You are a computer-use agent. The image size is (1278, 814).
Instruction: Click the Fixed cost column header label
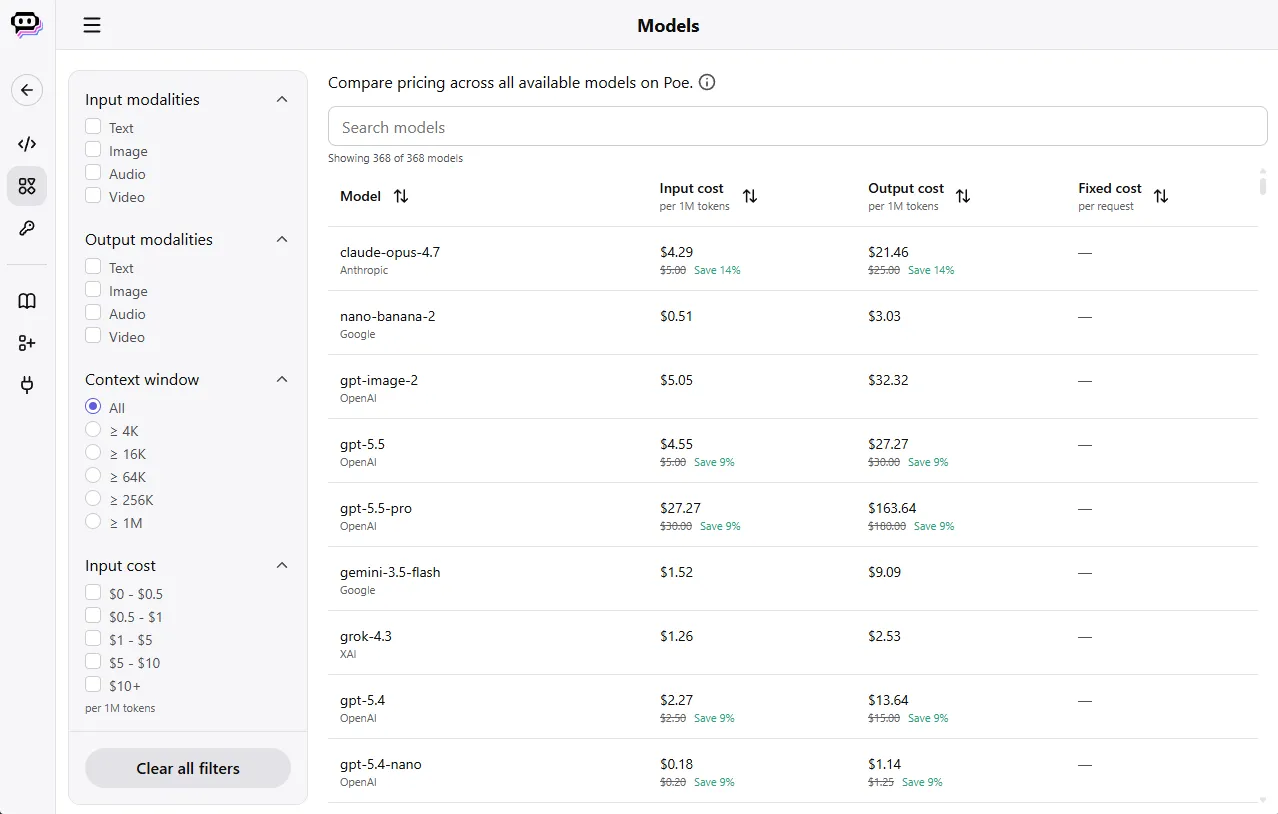[x=1109, y=188]
